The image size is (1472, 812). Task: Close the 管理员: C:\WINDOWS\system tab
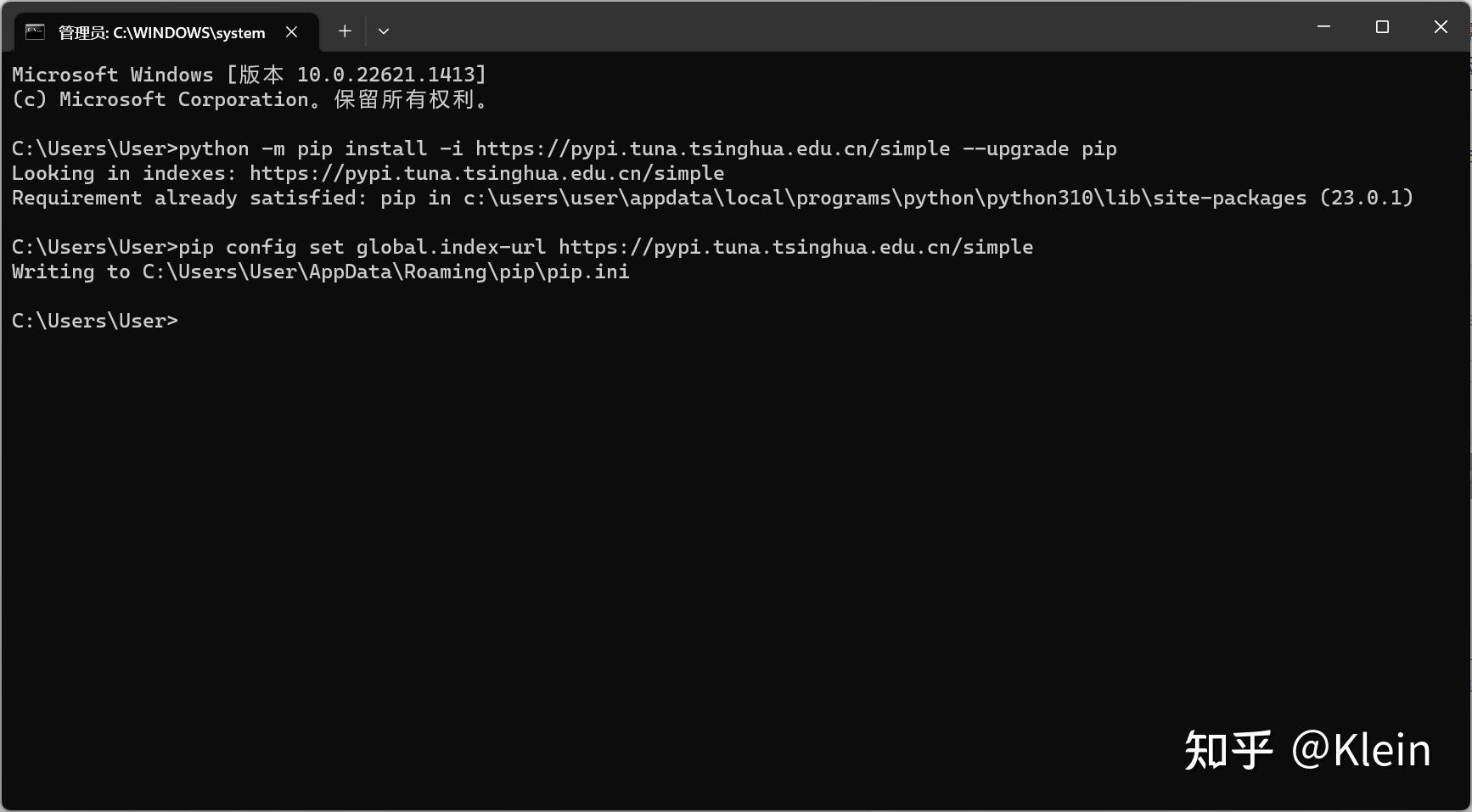(x=291, y=32)
